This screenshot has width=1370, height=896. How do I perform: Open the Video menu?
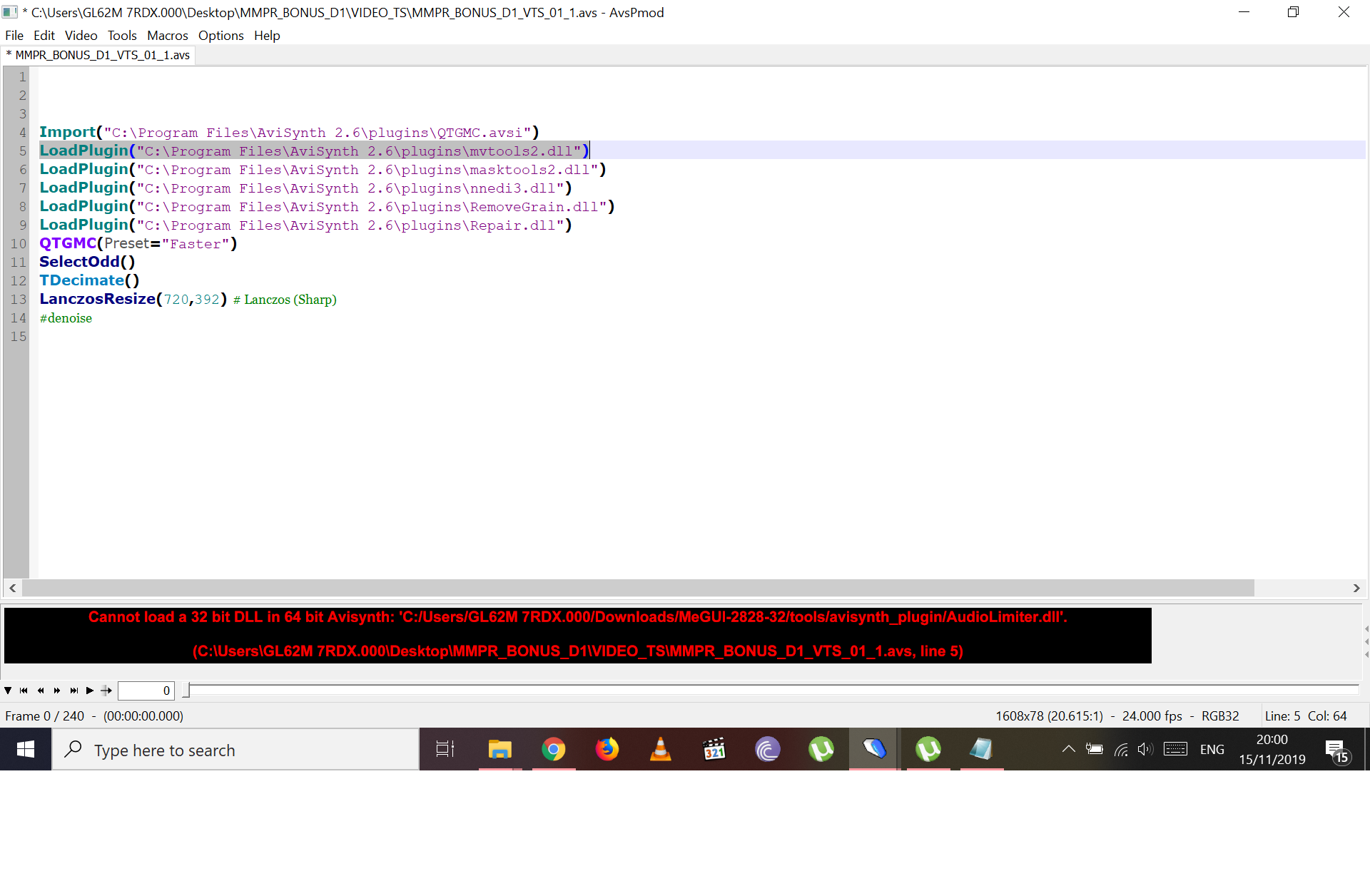click(81, 36)
